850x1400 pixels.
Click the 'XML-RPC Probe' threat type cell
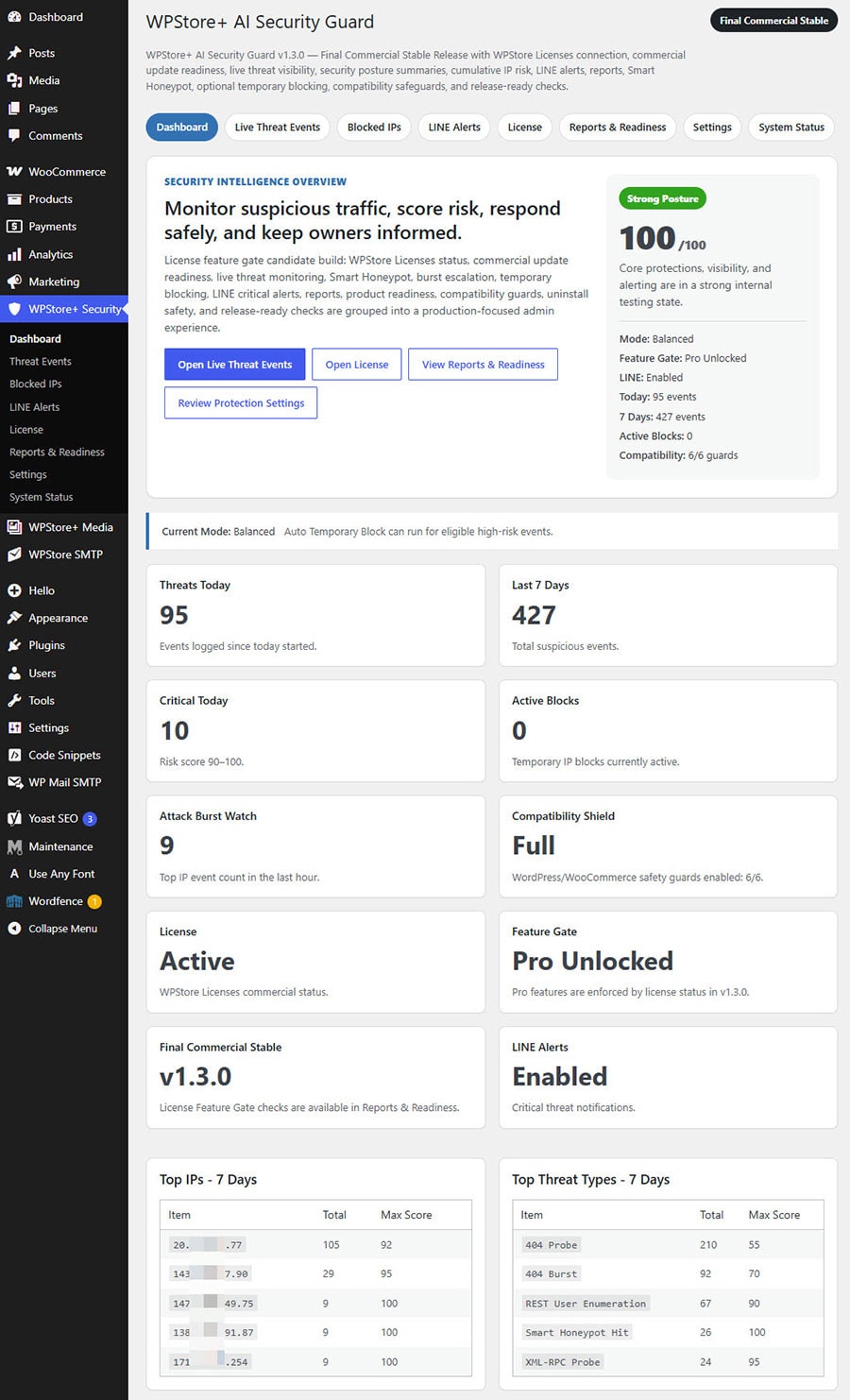click(x=563, y=1362)
